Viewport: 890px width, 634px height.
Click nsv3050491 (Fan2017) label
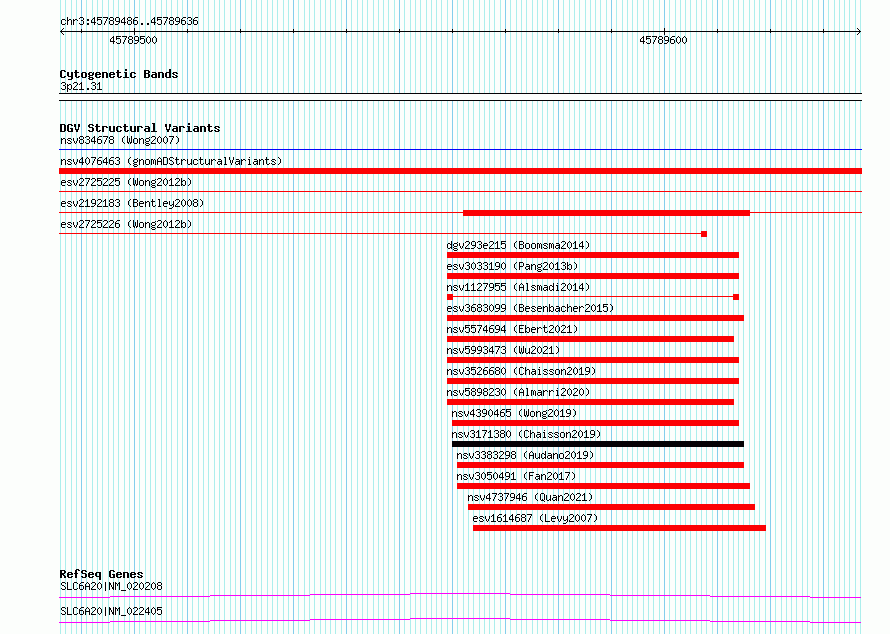(x=516, y=476)
